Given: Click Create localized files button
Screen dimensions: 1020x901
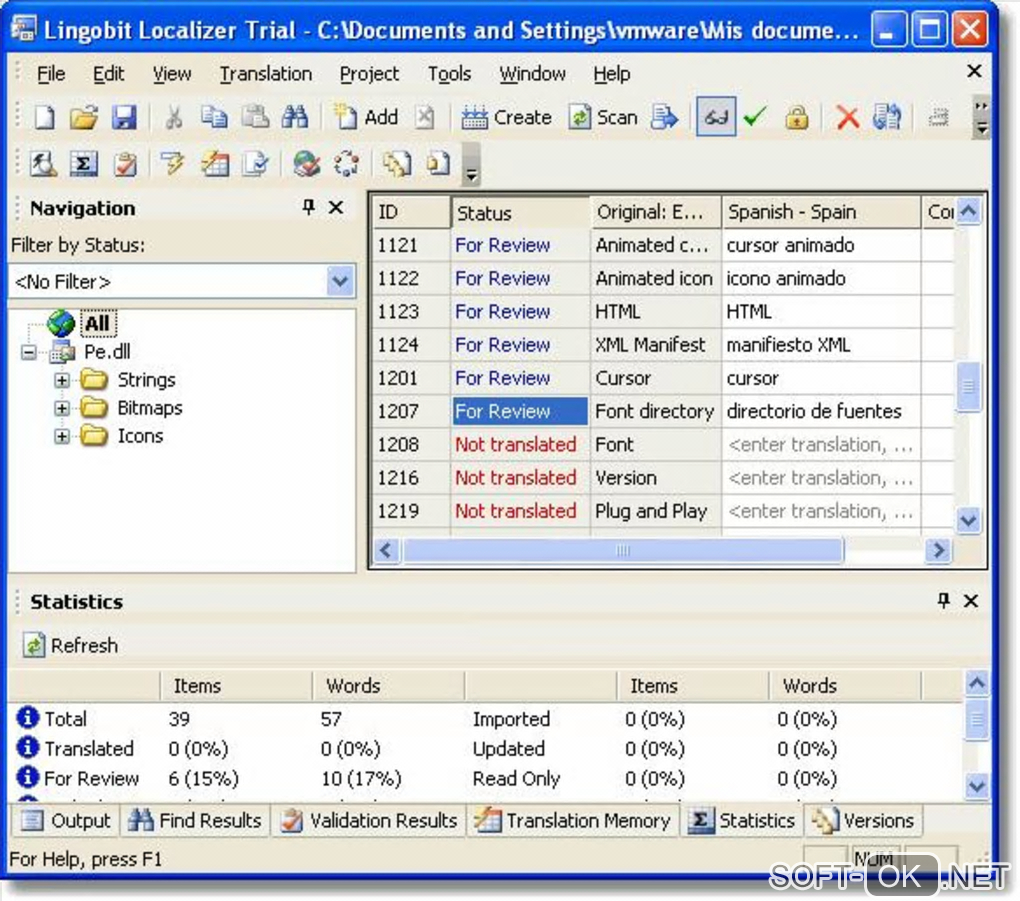Looking at the screenshot, I should point(506,118).
